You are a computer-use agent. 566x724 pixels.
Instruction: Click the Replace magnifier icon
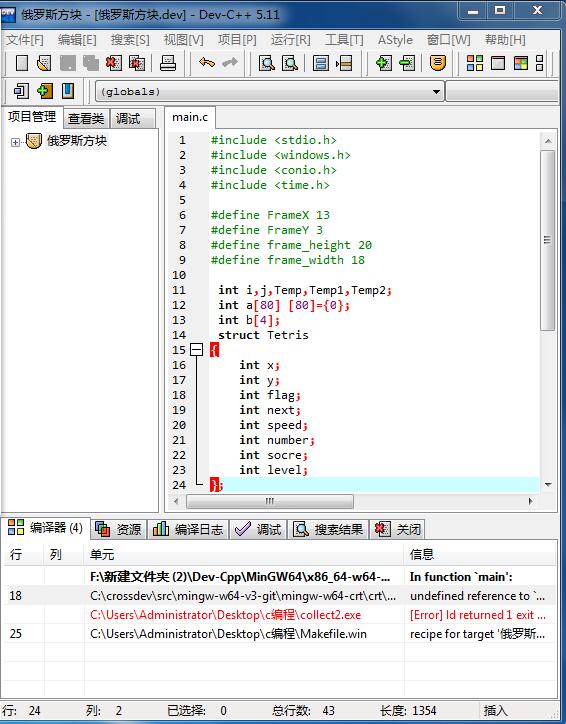[290, 63]
